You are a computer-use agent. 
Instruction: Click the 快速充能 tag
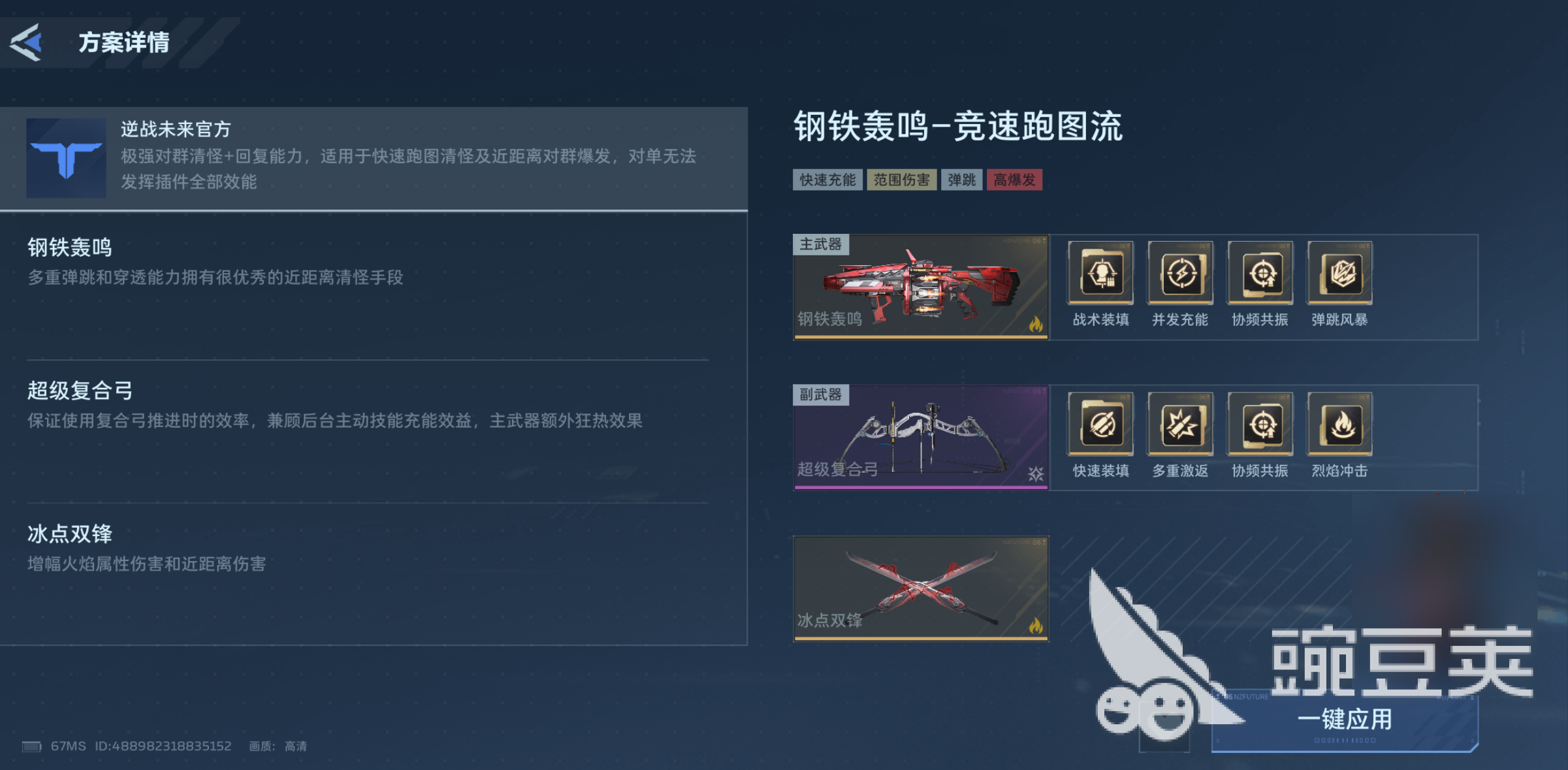point(827,180)
